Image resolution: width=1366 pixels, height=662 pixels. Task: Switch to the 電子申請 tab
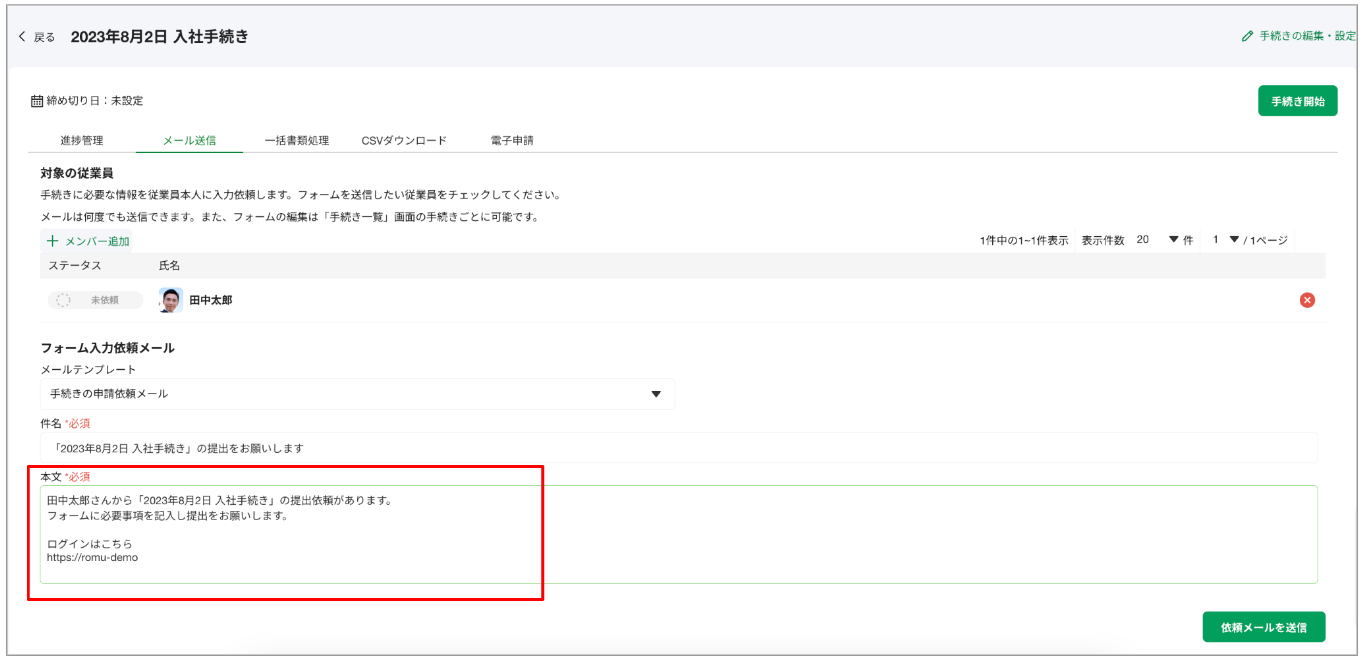[512, 141]
